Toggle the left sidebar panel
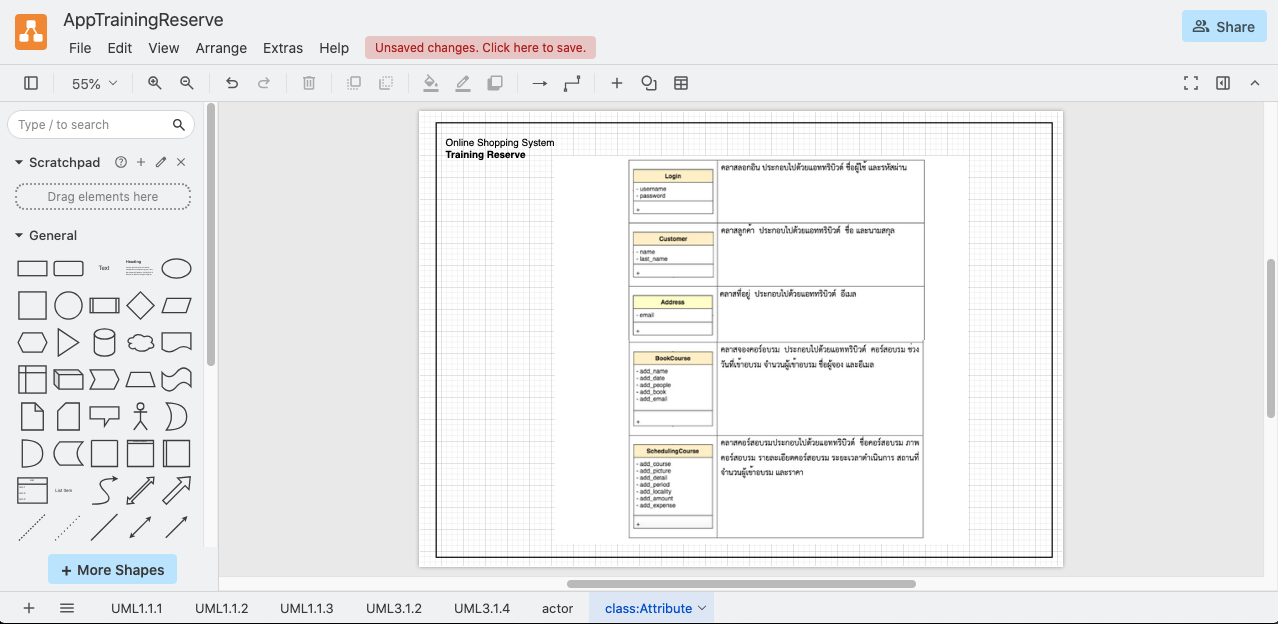 pos(31,84)
